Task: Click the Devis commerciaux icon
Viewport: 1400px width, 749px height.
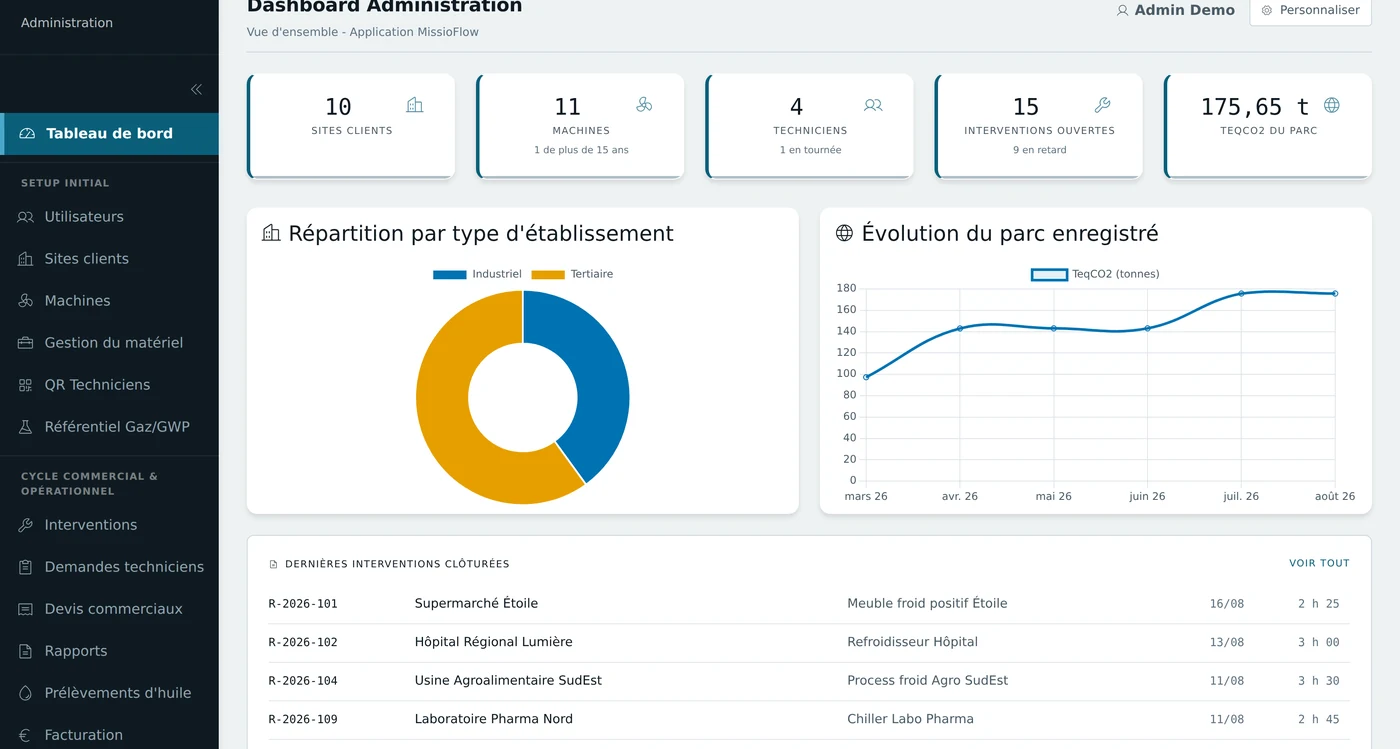Action: 26,609
